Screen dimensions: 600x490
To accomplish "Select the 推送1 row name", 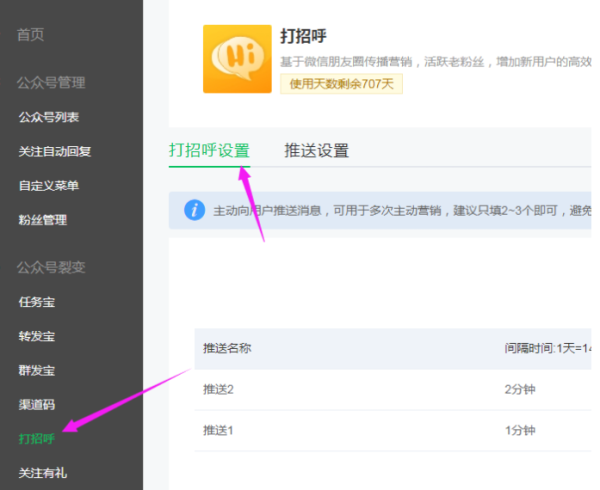I will point(218,430).
